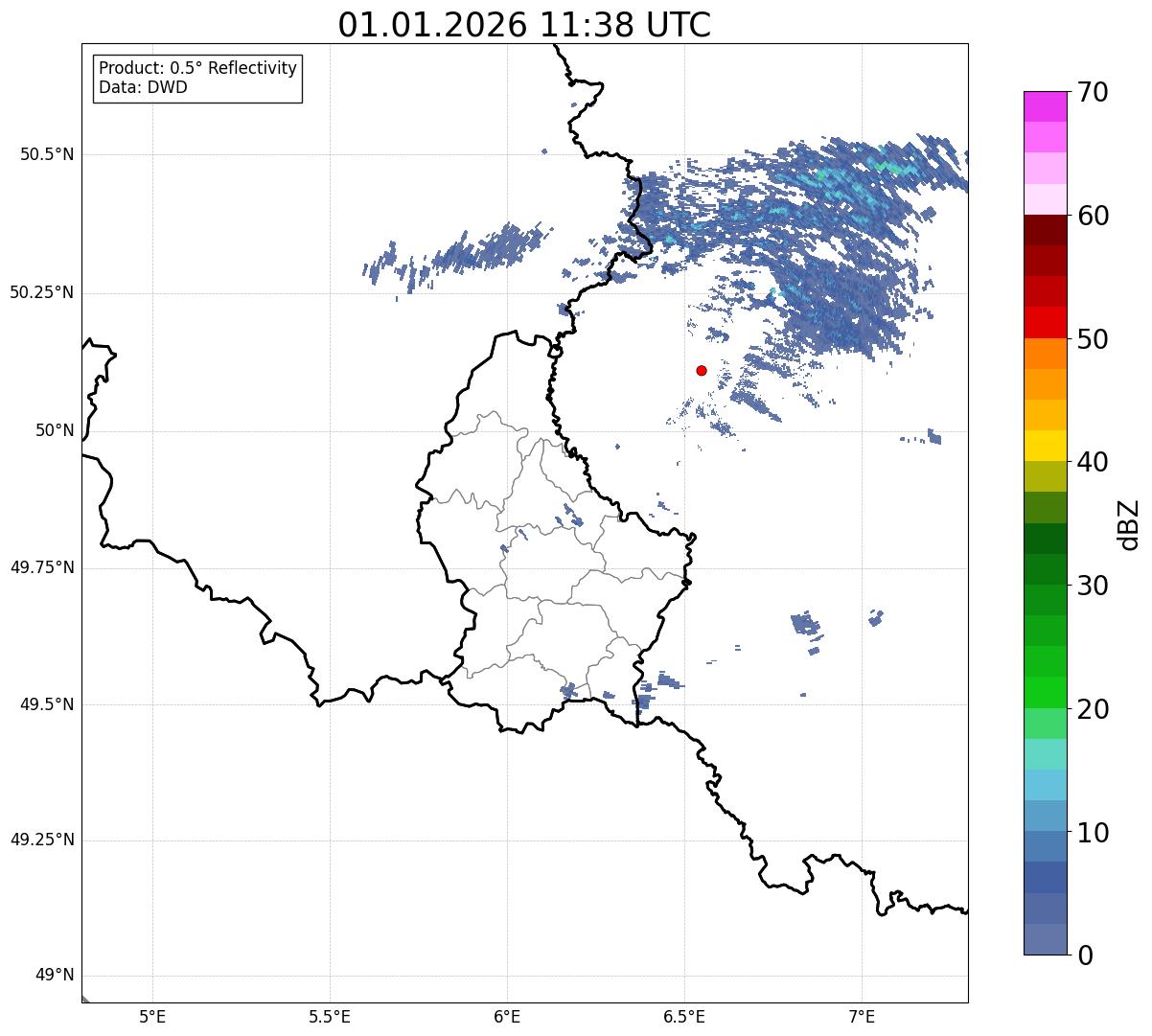Click the red station marker dot

(702, 370)
